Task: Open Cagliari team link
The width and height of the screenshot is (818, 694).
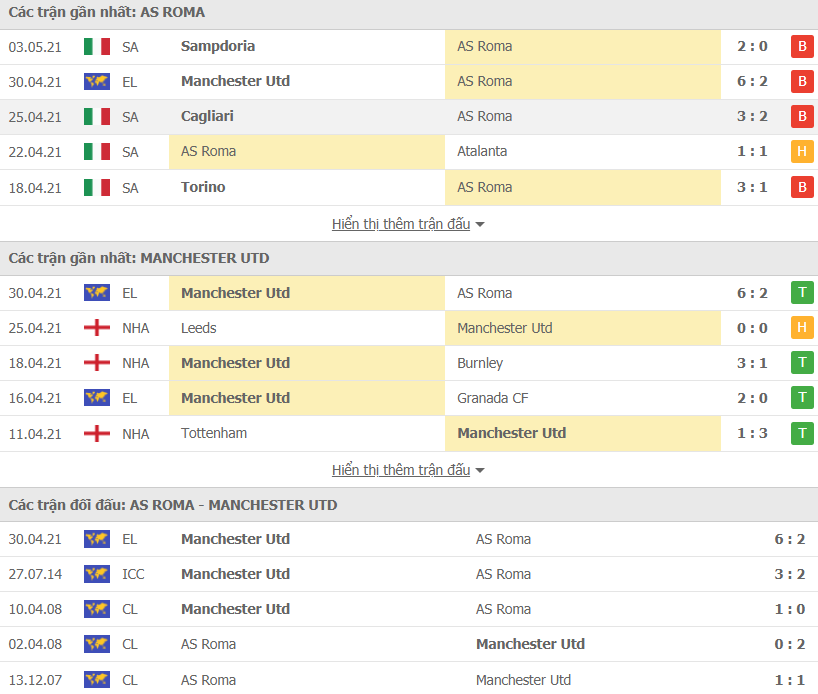Action: point(207,116)
